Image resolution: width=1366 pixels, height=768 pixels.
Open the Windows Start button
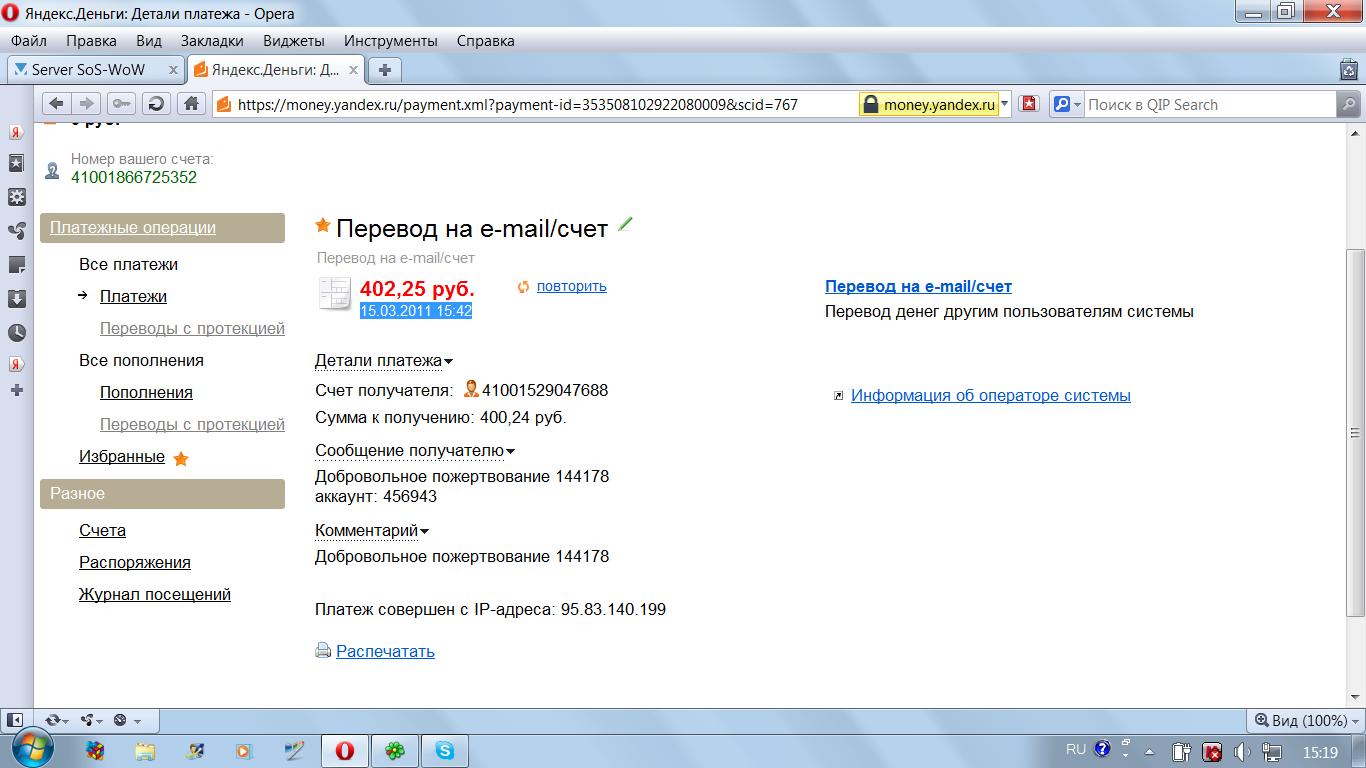pyautogui.click(x=31, y=750)
